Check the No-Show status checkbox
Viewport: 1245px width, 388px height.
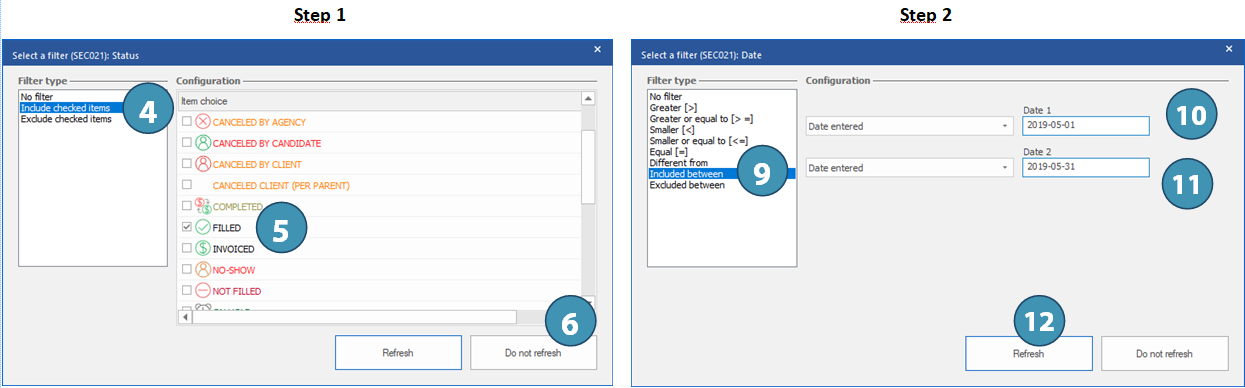pos(187,270)
